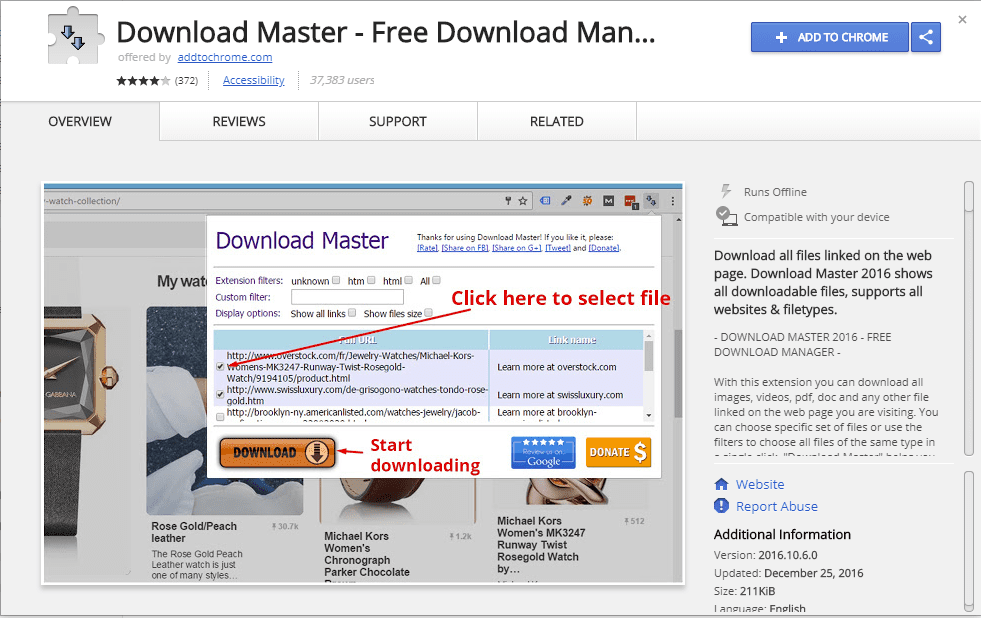Click the "Version: 2016.10.6.0" line

click(766, 555)
